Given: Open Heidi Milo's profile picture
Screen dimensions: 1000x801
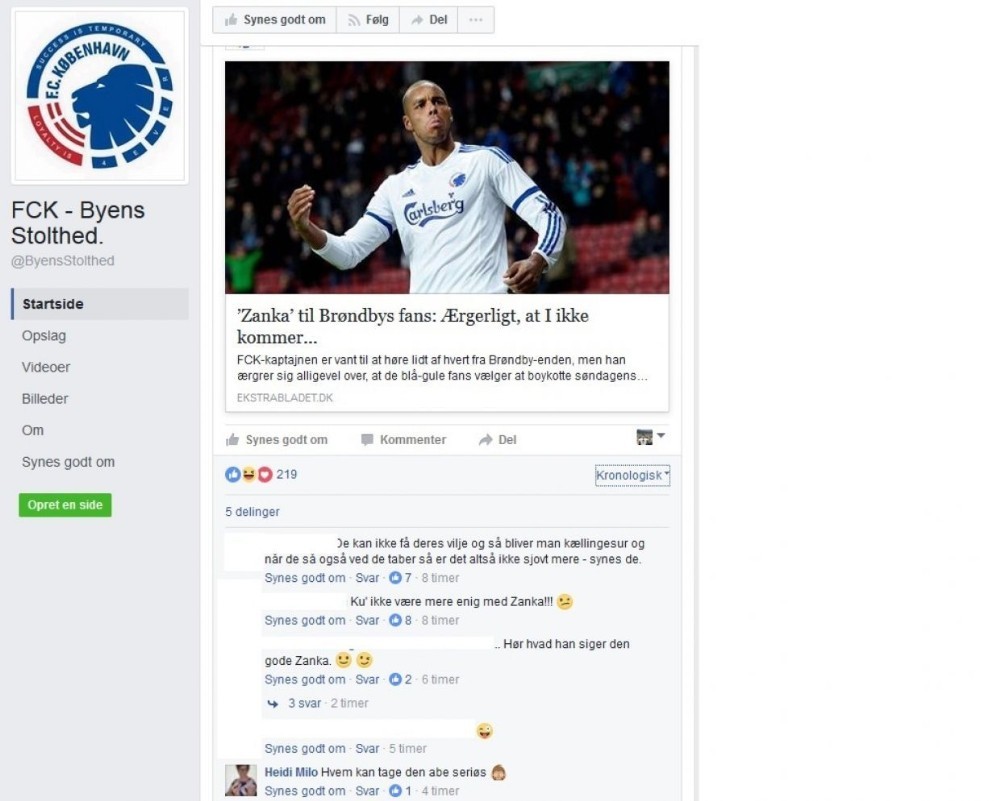Looking at the screenshot, I should (241, 780).
